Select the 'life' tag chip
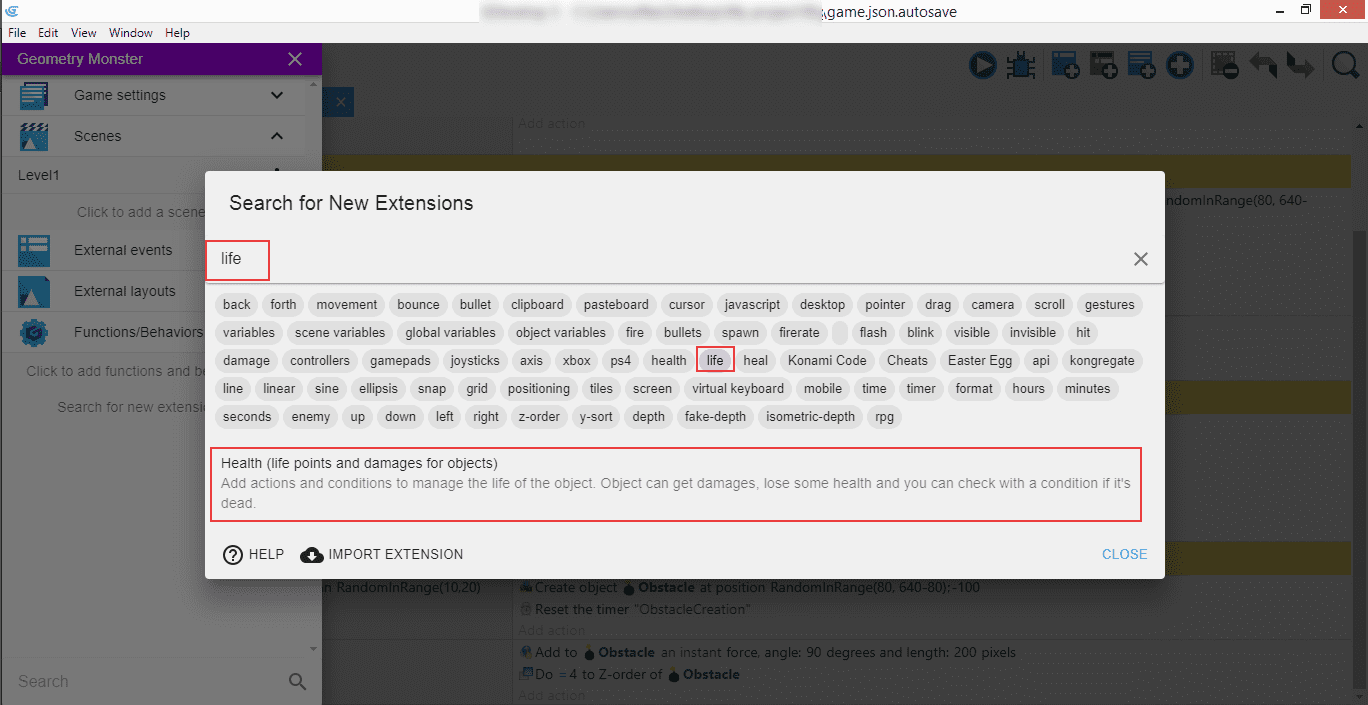 coord(715,360)
